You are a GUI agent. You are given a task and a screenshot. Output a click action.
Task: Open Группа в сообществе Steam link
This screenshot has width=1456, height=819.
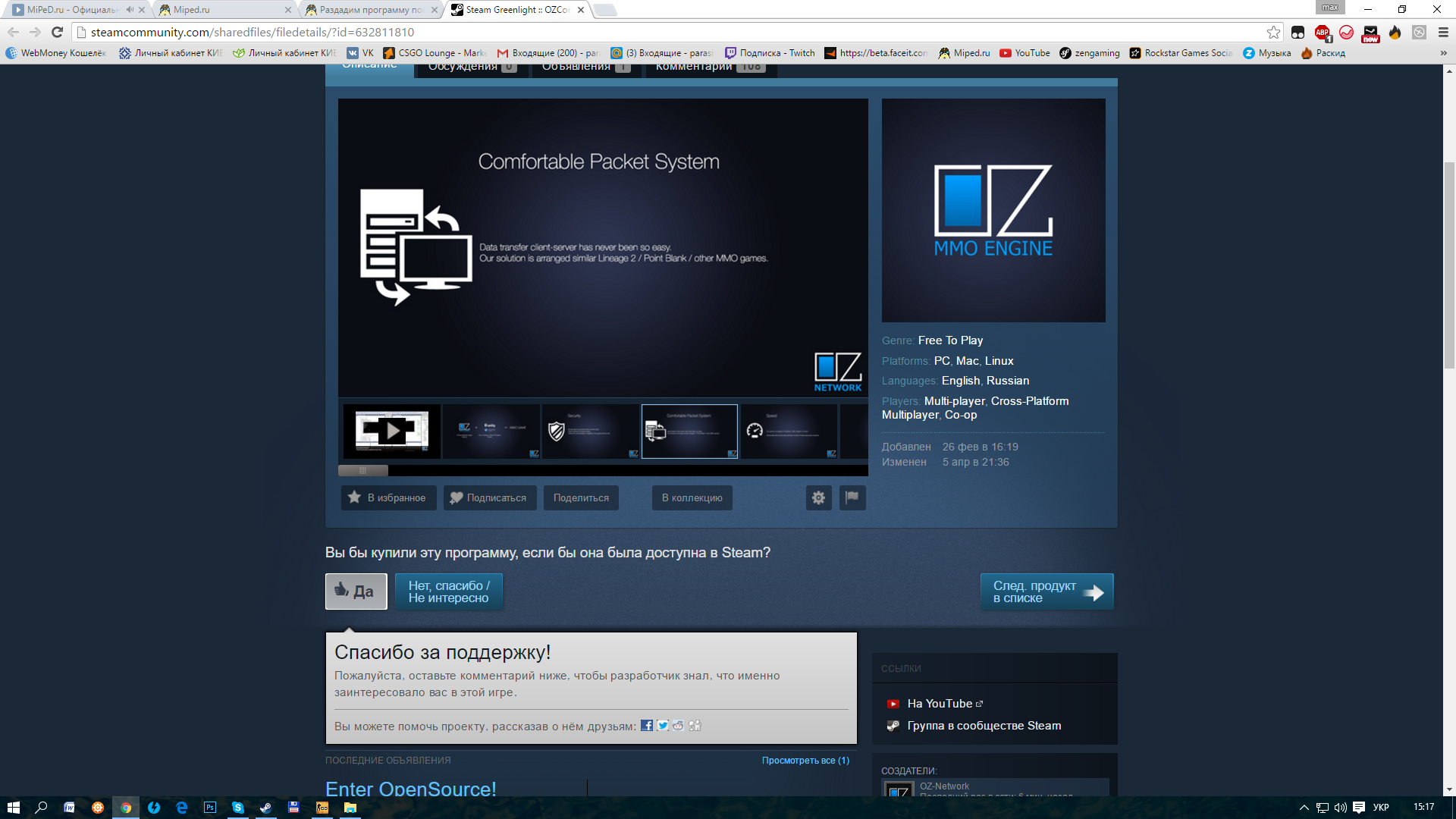point(984,726)
